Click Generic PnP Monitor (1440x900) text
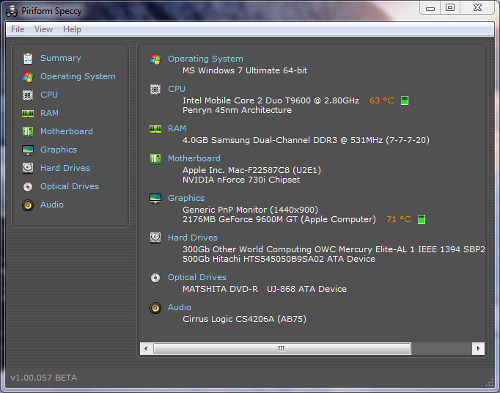500x393 pixels. tap(250, 210)
